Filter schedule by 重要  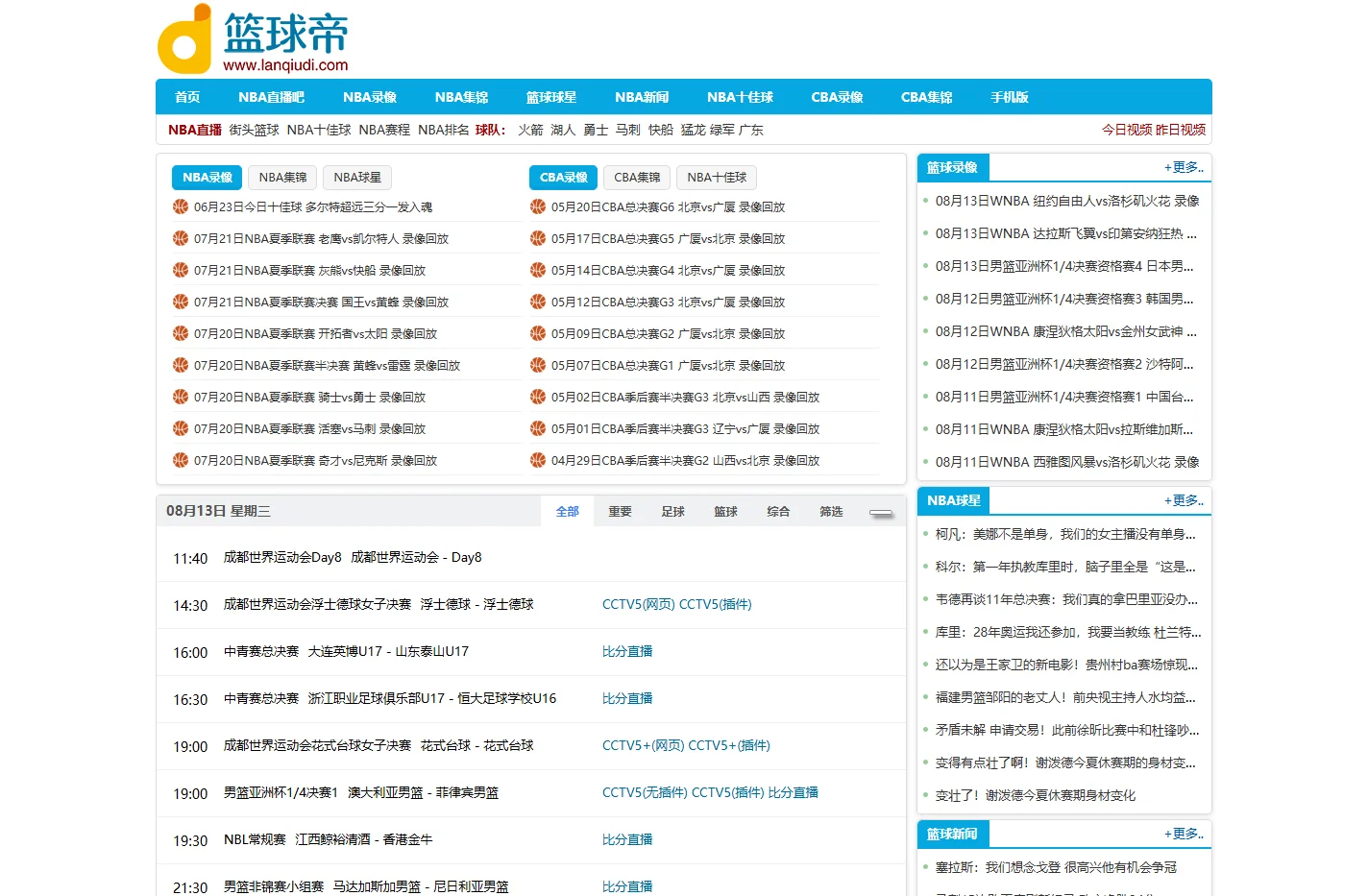click(x=621, y=512)
